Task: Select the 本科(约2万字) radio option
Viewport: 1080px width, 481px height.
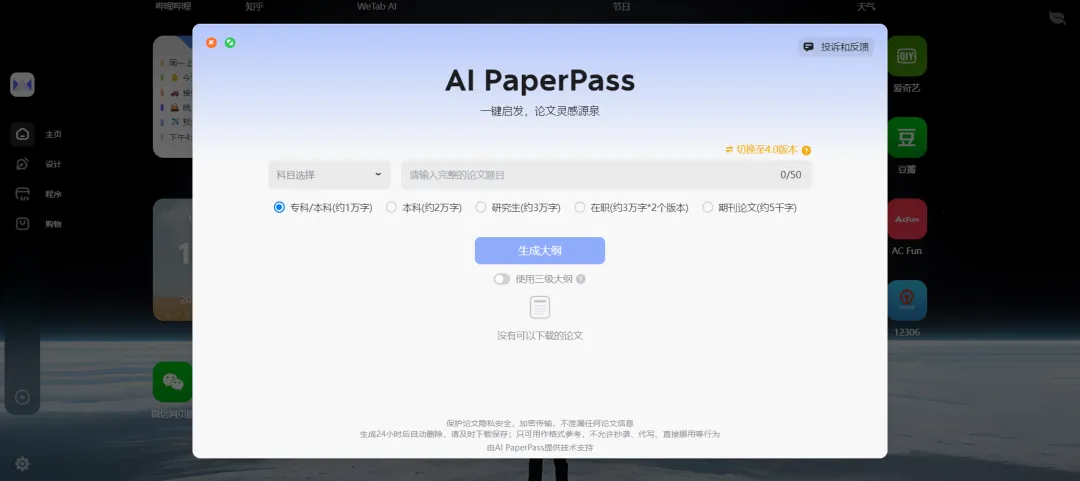Action: 391,207
